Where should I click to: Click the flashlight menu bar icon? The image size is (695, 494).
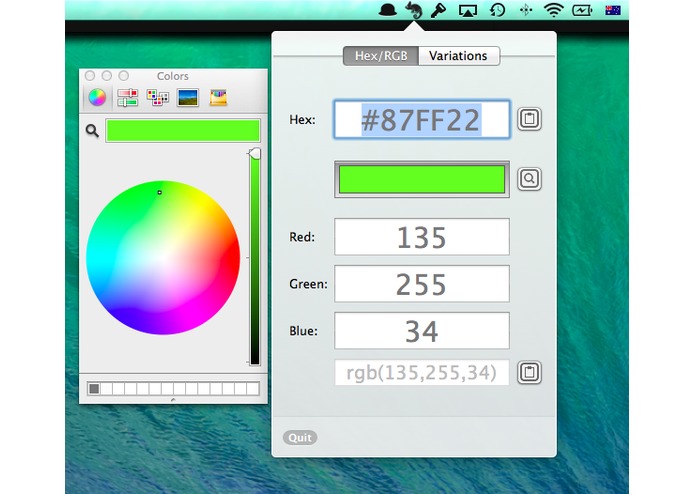pyautogui.click(x=438, y=10)
